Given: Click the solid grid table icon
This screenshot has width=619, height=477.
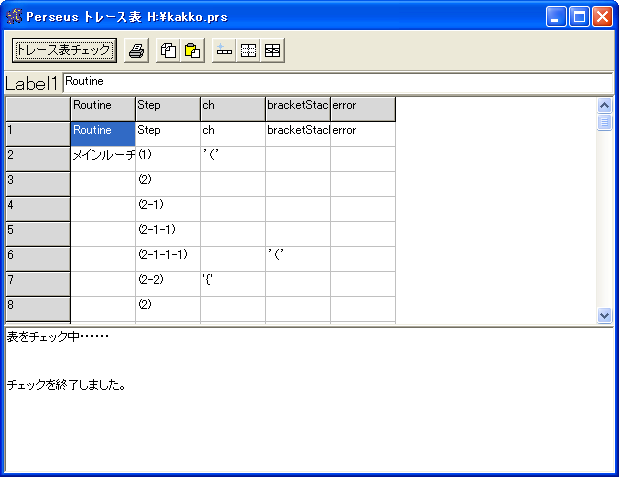Looking at the screenshot, I should pyautogui.click(x=272, y=50).
